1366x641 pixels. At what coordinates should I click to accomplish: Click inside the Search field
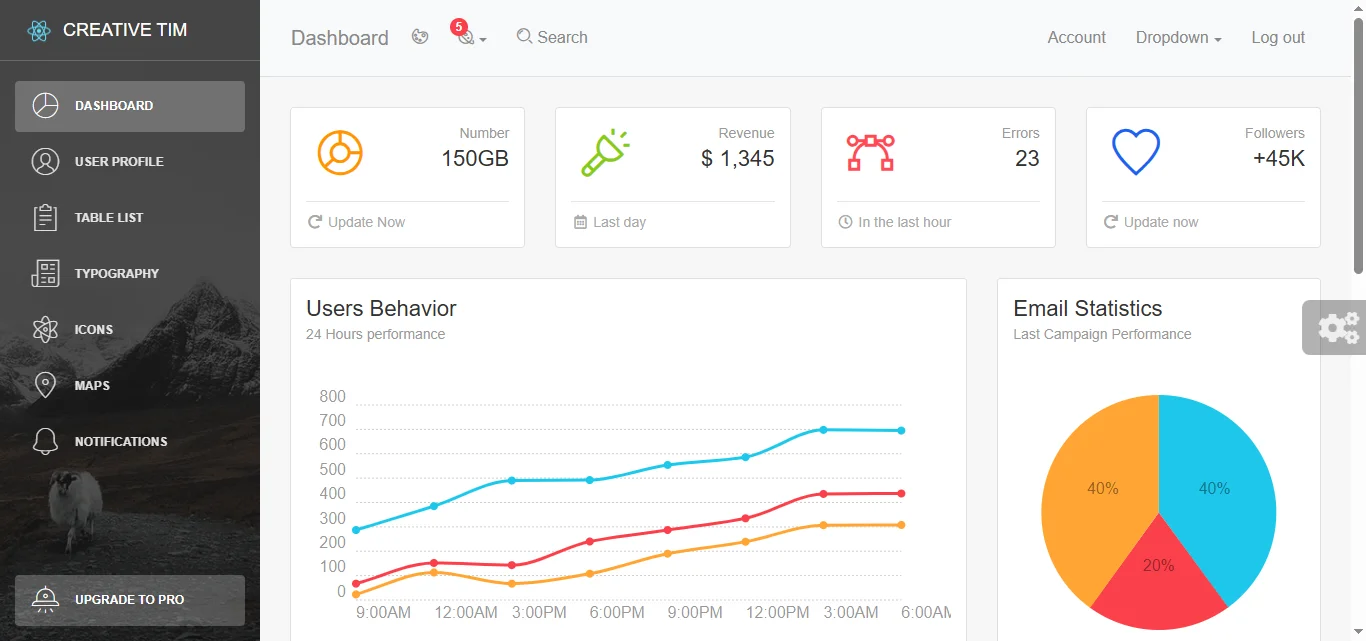pyautogui.click(x=560, y=36)
